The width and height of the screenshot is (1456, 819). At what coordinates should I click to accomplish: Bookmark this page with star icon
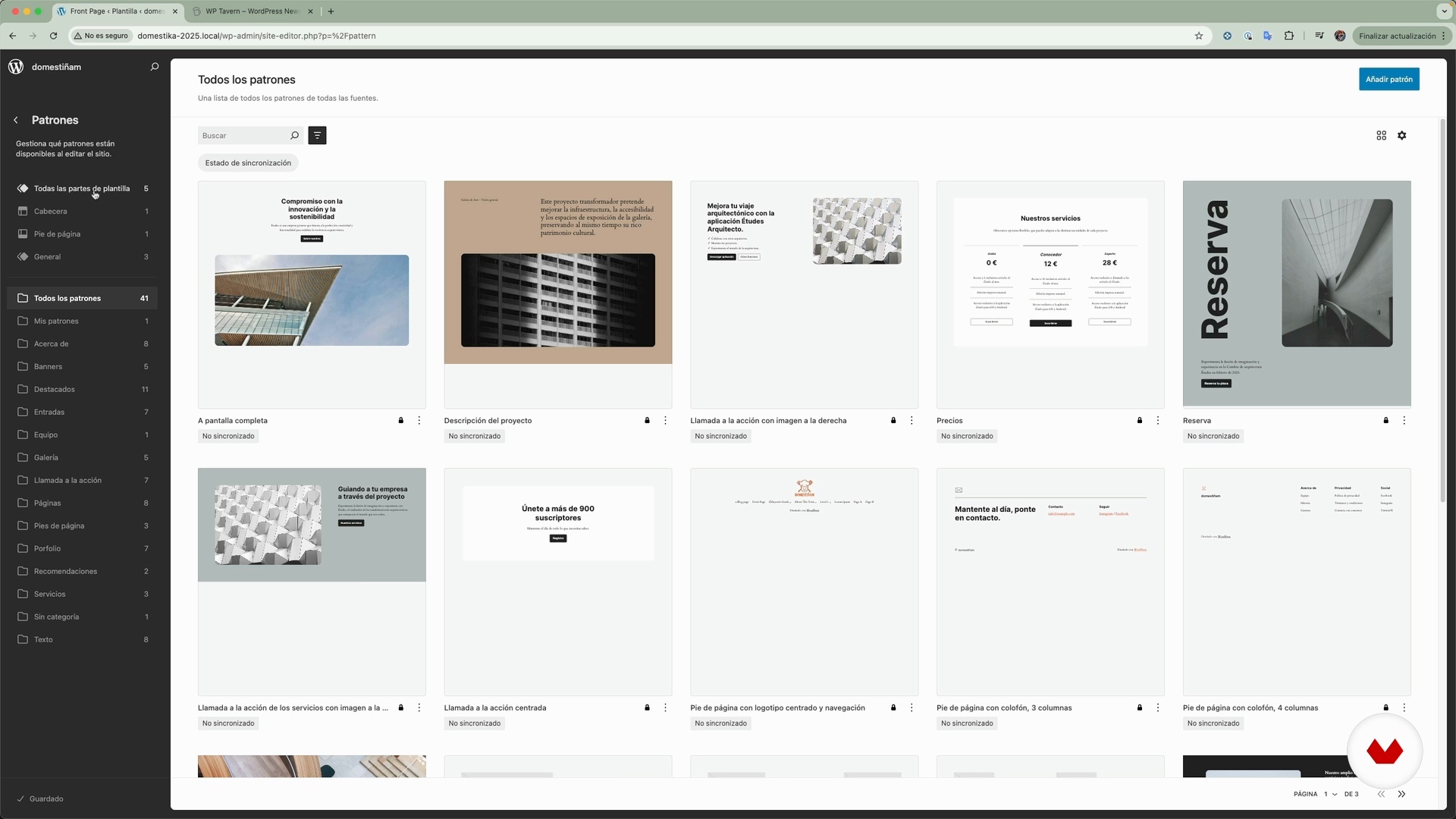[1199, 36]
